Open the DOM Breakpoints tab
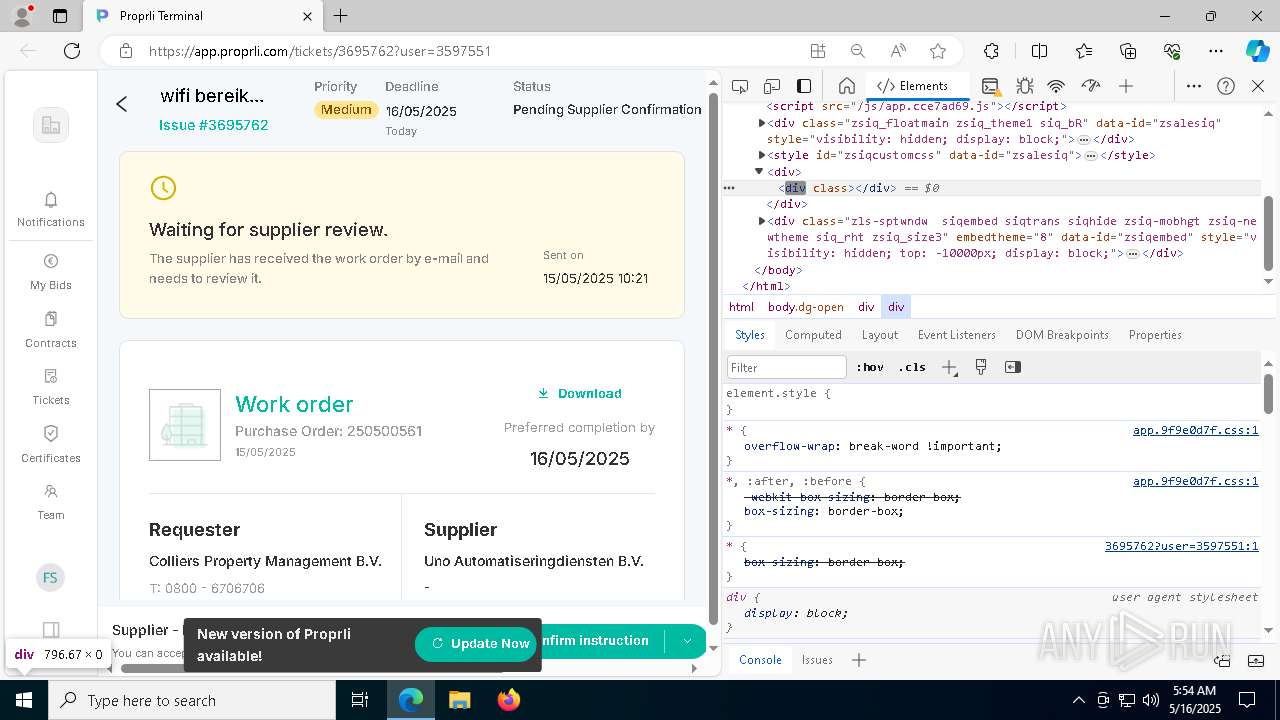The image size is (1280, 720). pos(1062,335)
